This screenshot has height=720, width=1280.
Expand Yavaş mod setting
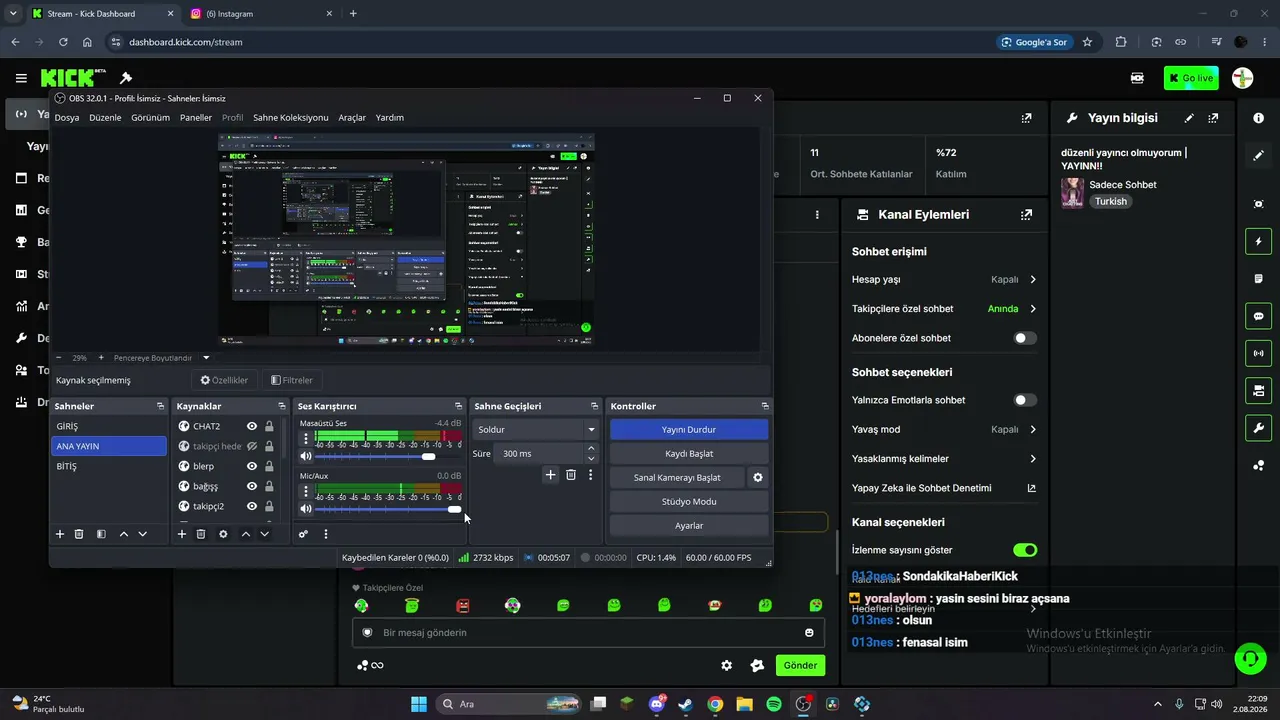pos(1033,429)
